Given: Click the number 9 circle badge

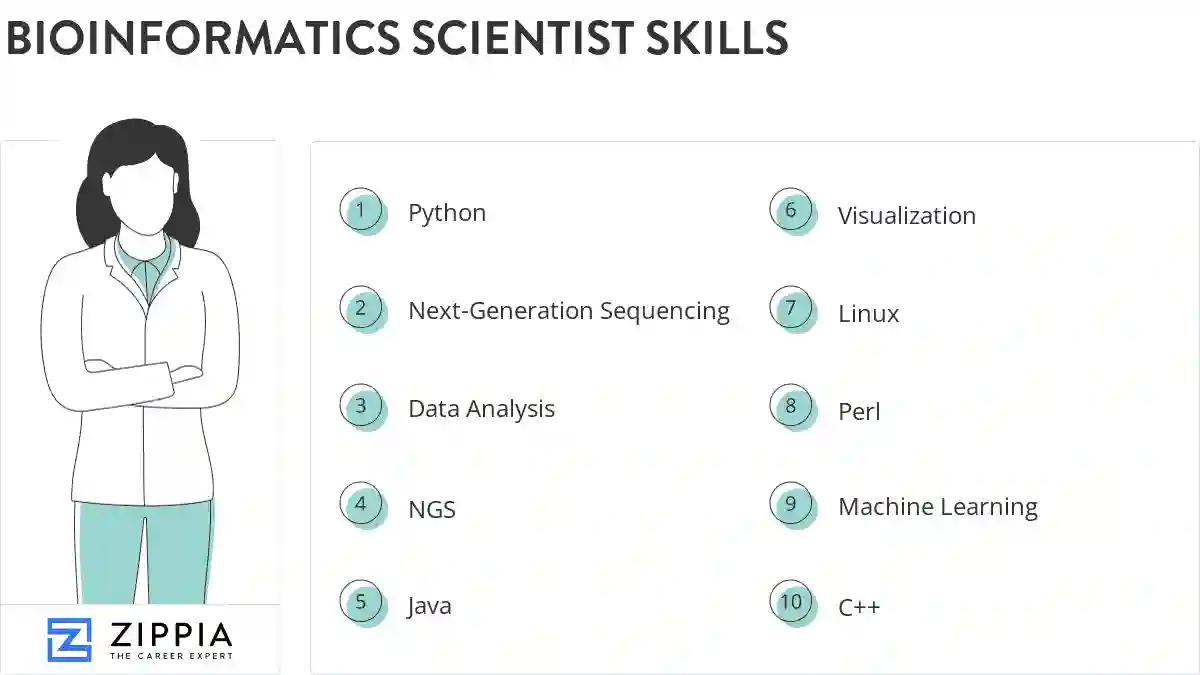Looking at the screenshot, I should click(x=791, y=505).
